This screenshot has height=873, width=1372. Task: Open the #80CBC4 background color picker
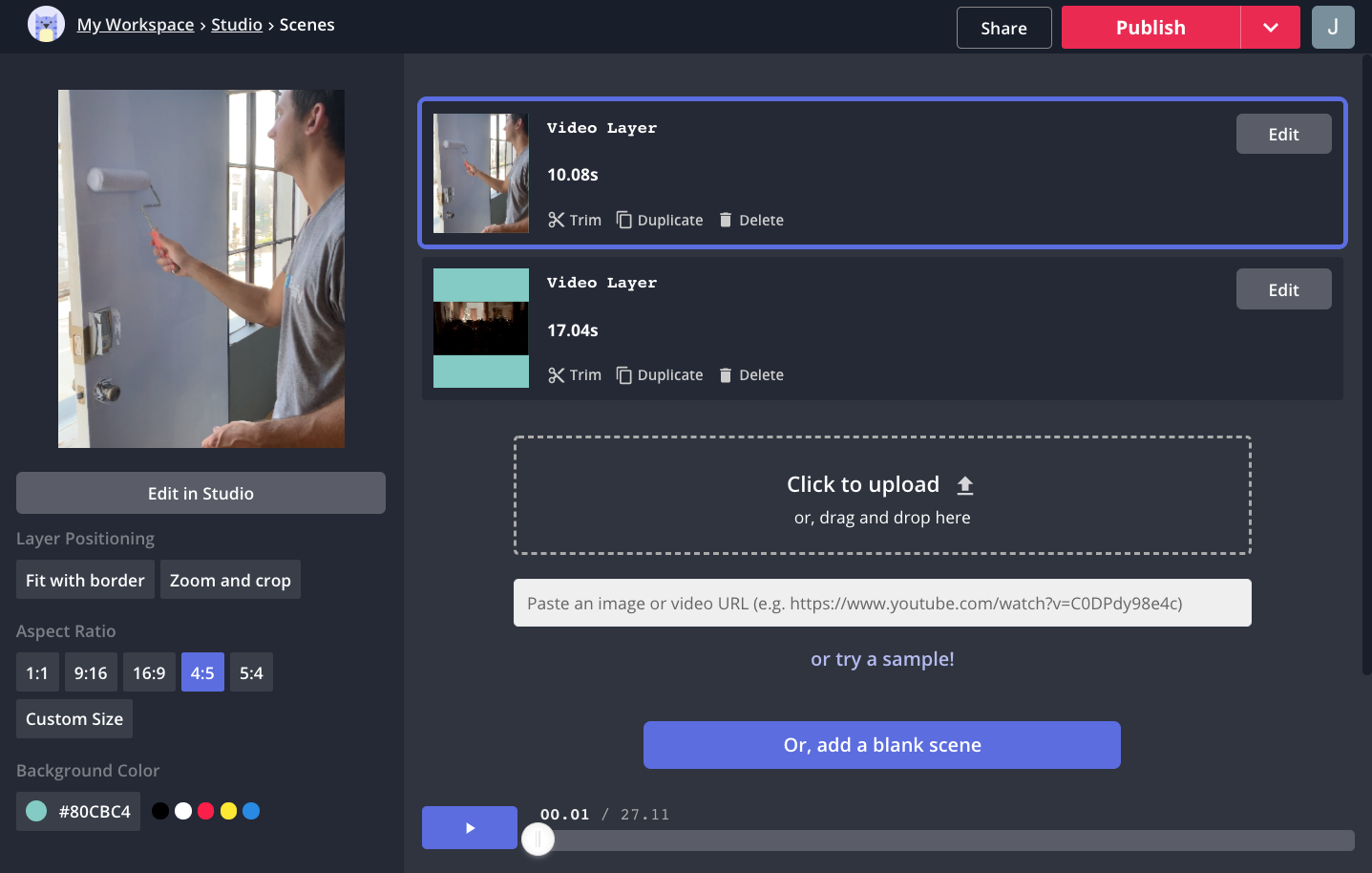[78, 811]
